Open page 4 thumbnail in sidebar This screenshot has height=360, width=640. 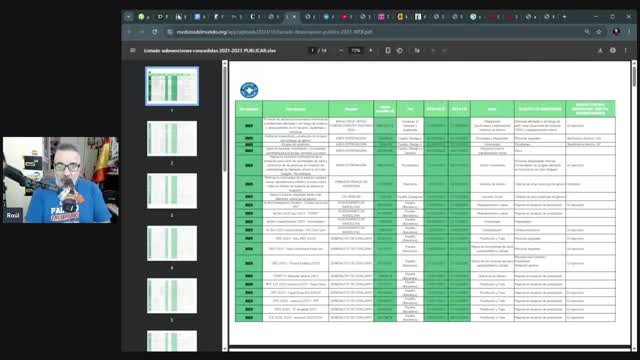click(172, 243)
